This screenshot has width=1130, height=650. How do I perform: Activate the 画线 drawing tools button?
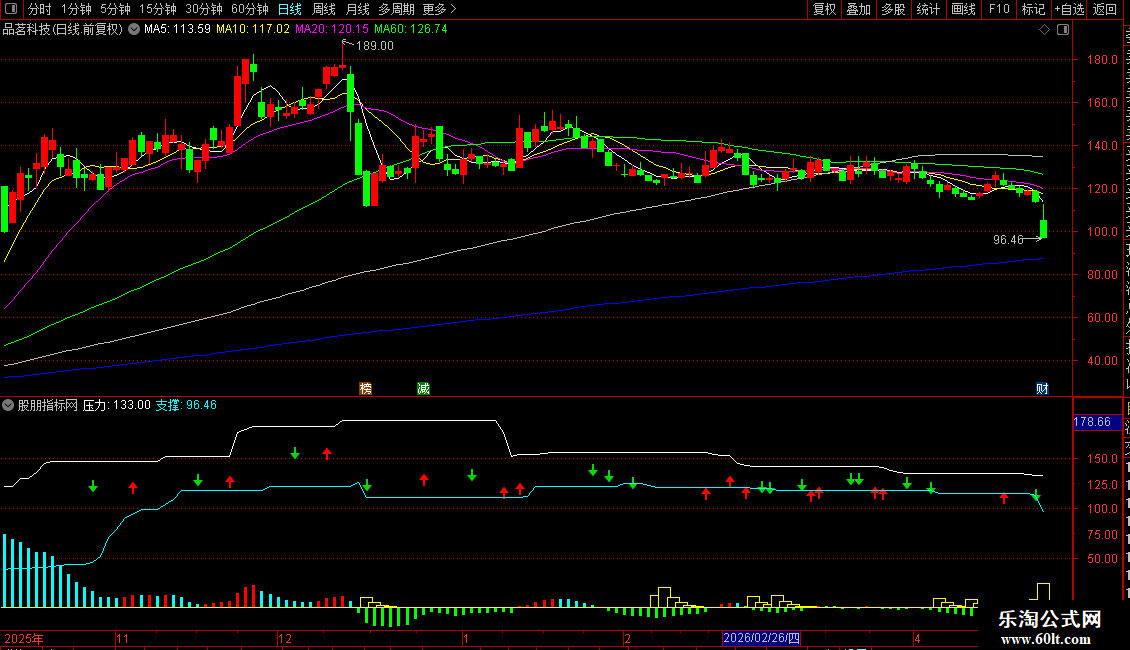coord(964,9)
